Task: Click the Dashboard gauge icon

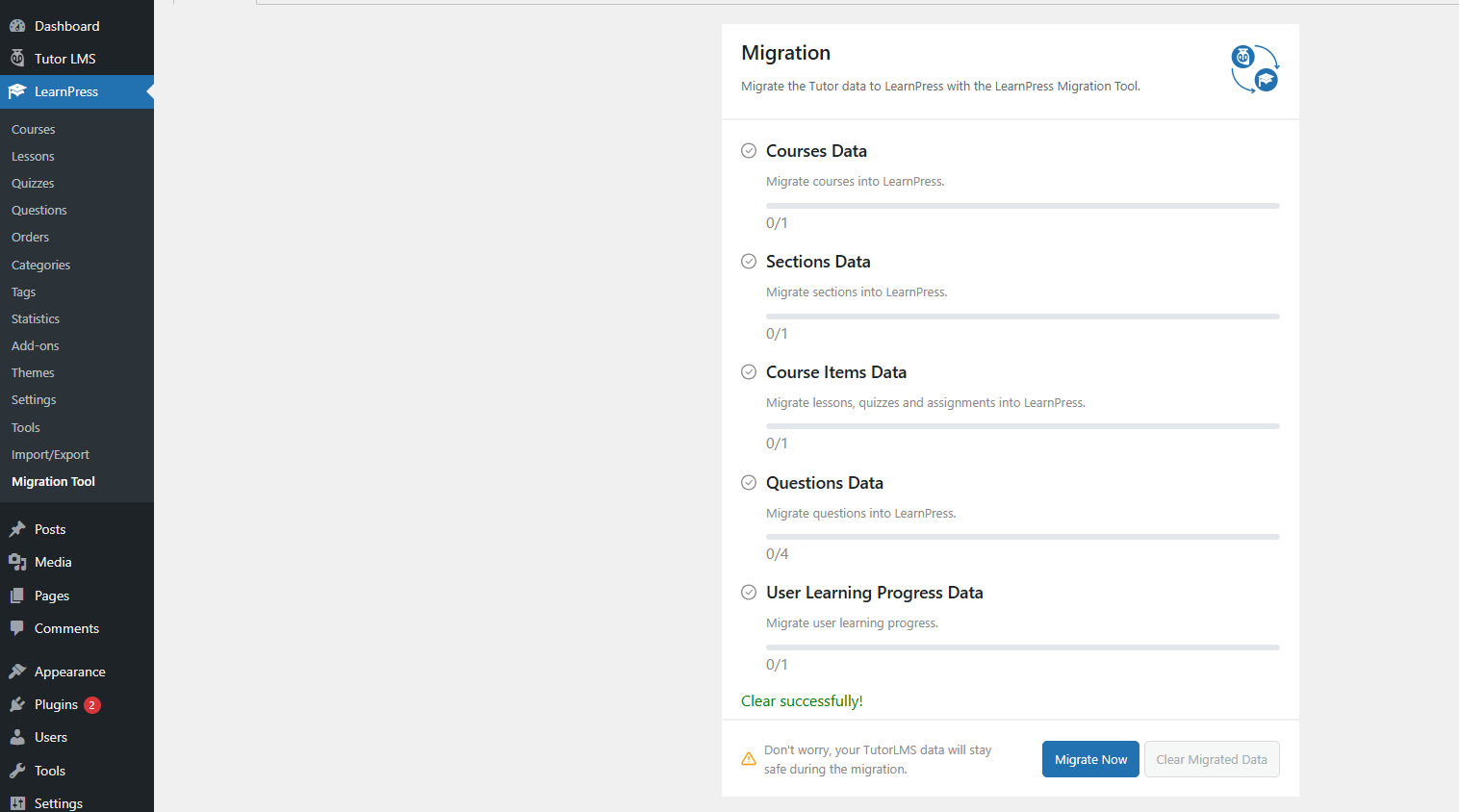Action: coord(17,26)
